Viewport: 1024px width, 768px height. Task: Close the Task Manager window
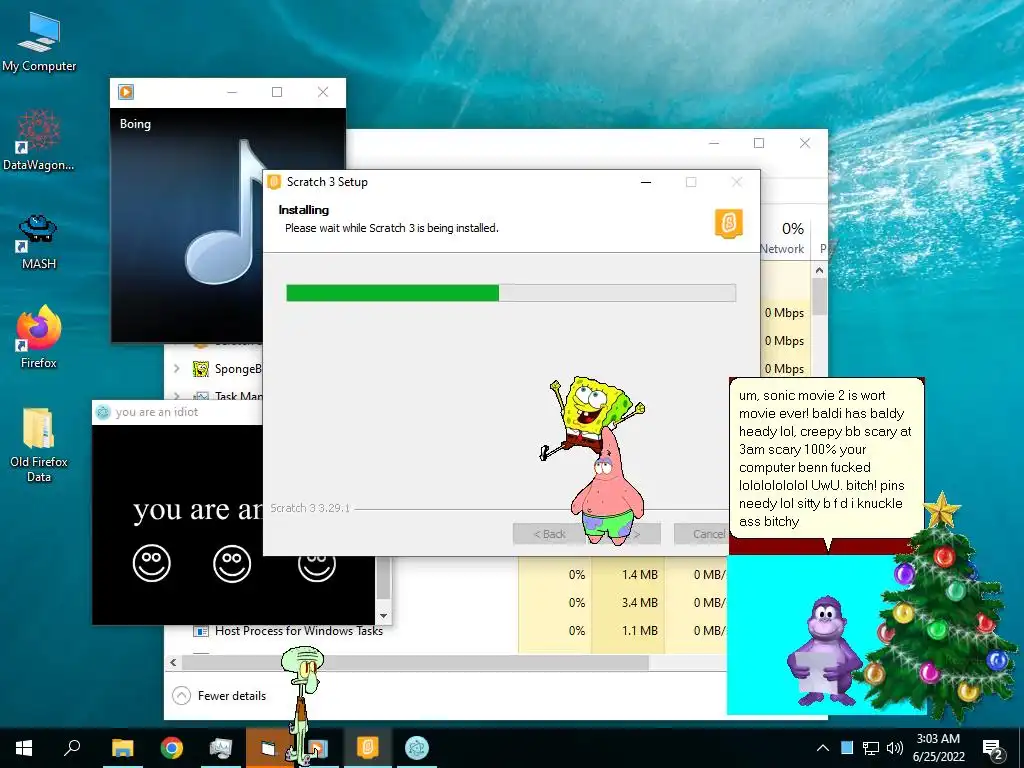coord(805,143)
